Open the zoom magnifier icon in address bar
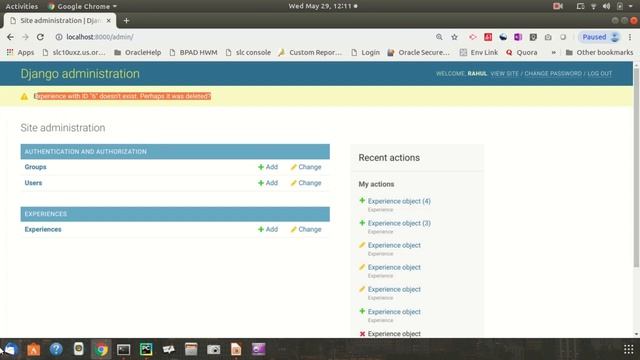Image resolution: width=640 pixels, height=360 pixels. point(439,37)
